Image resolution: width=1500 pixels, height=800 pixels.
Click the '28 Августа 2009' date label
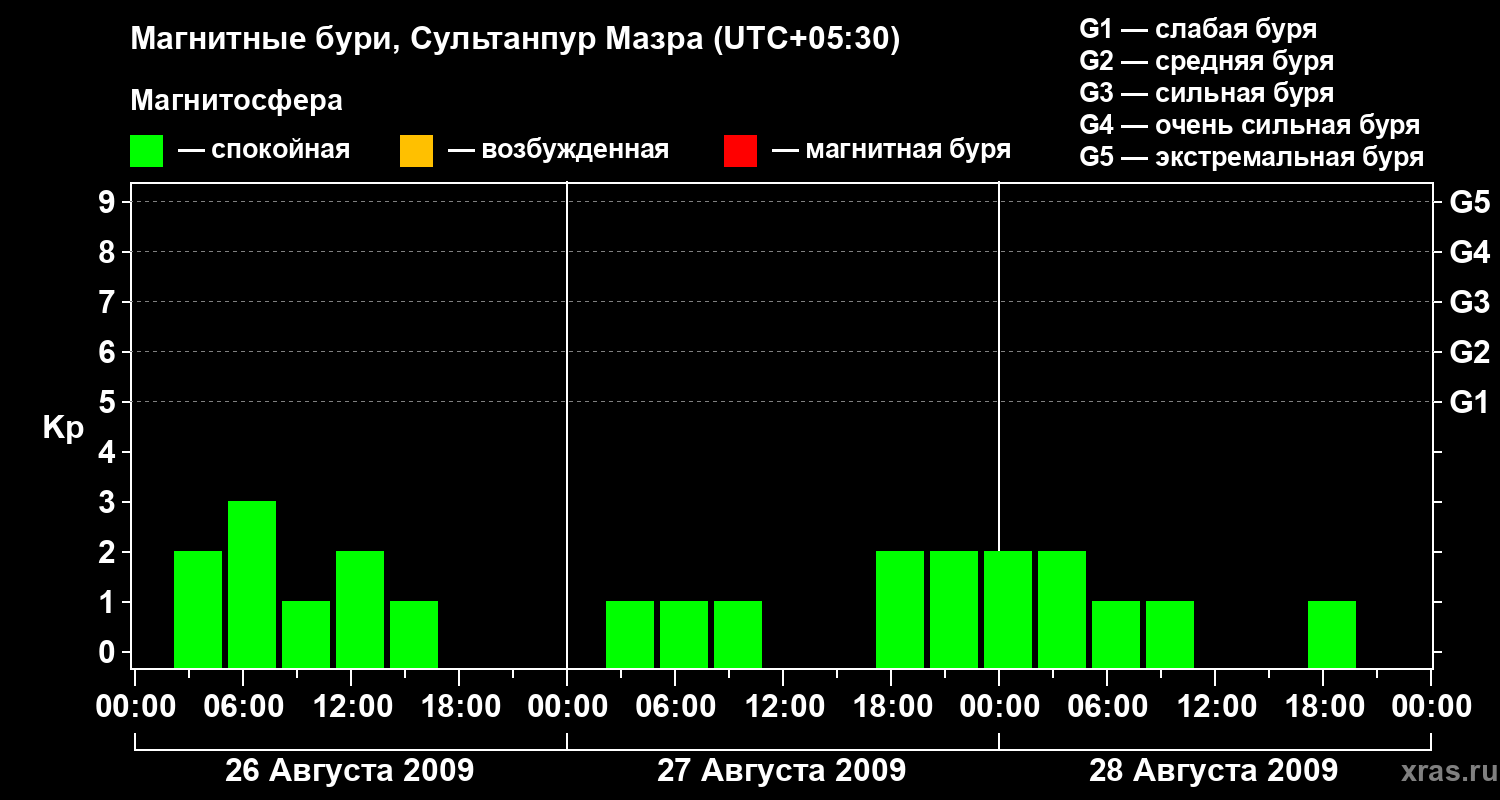1213,771
